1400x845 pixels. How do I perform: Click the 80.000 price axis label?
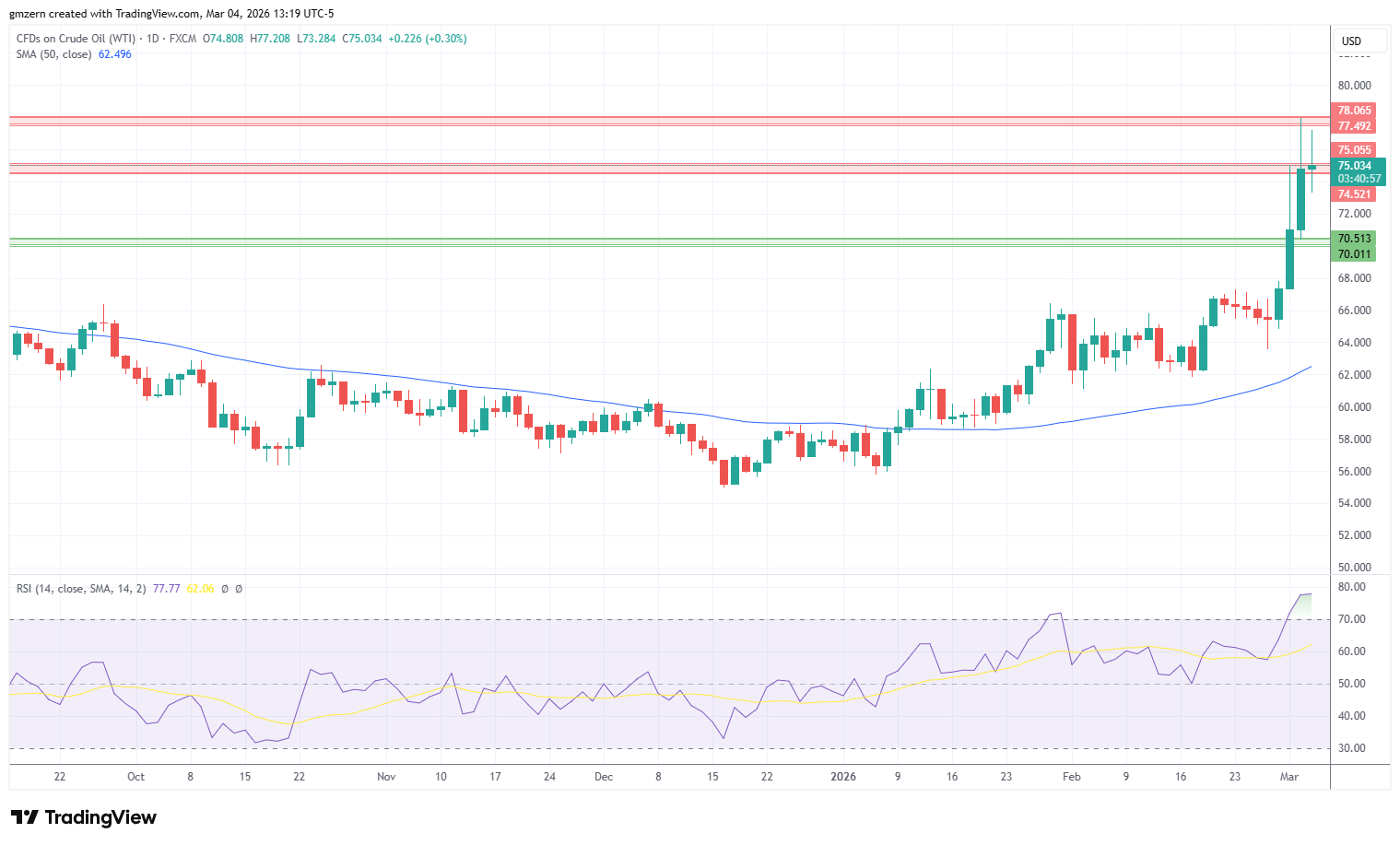click(1355, 86)
